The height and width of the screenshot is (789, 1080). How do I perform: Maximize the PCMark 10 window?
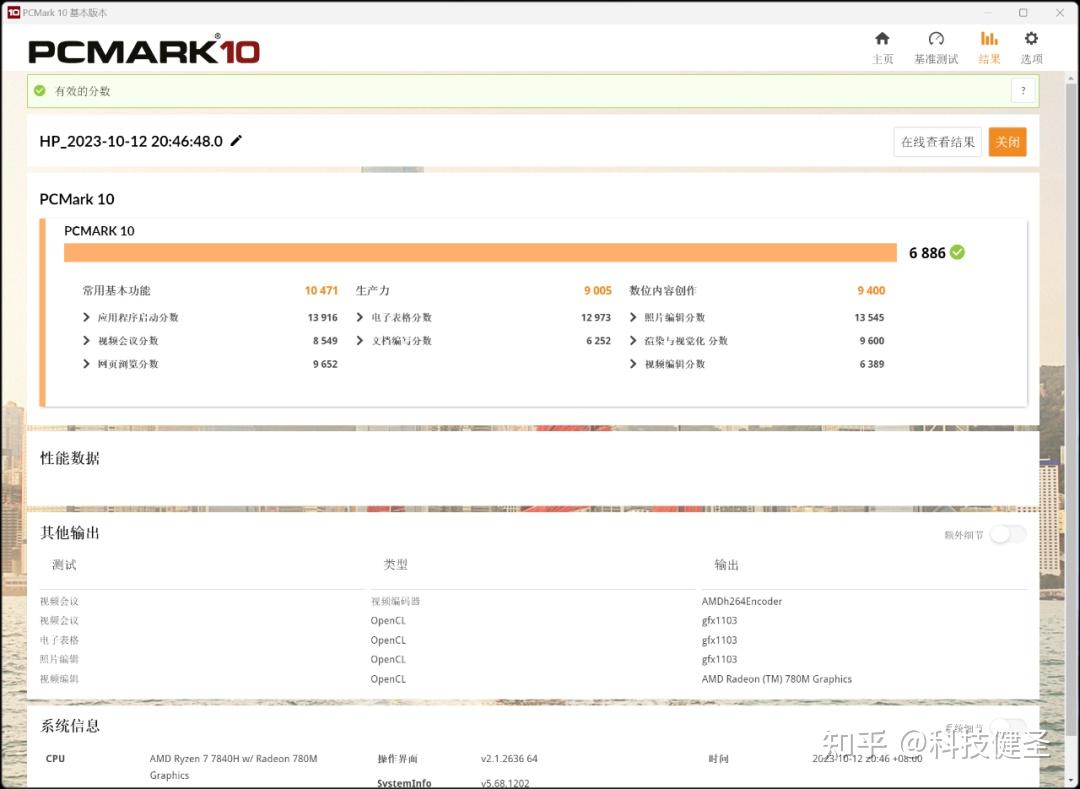coord(1023,12)
